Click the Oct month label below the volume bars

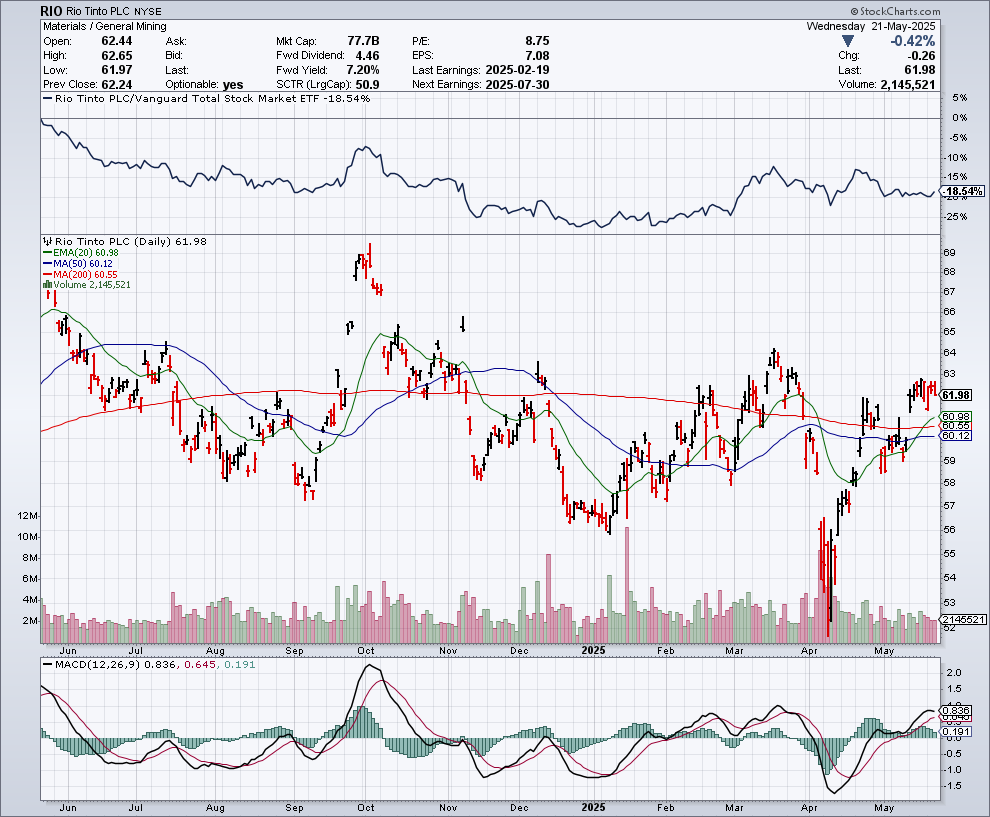pyautogui.click(x=366, y=650)
